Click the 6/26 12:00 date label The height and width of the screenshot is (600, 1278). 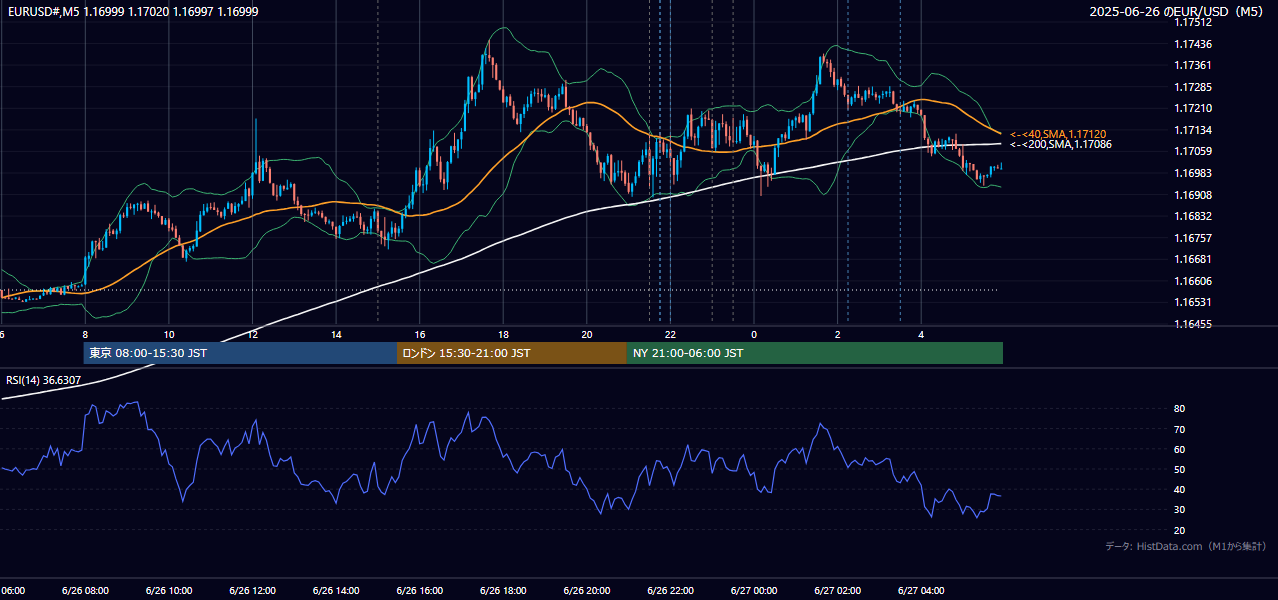(x=252, y=591)
